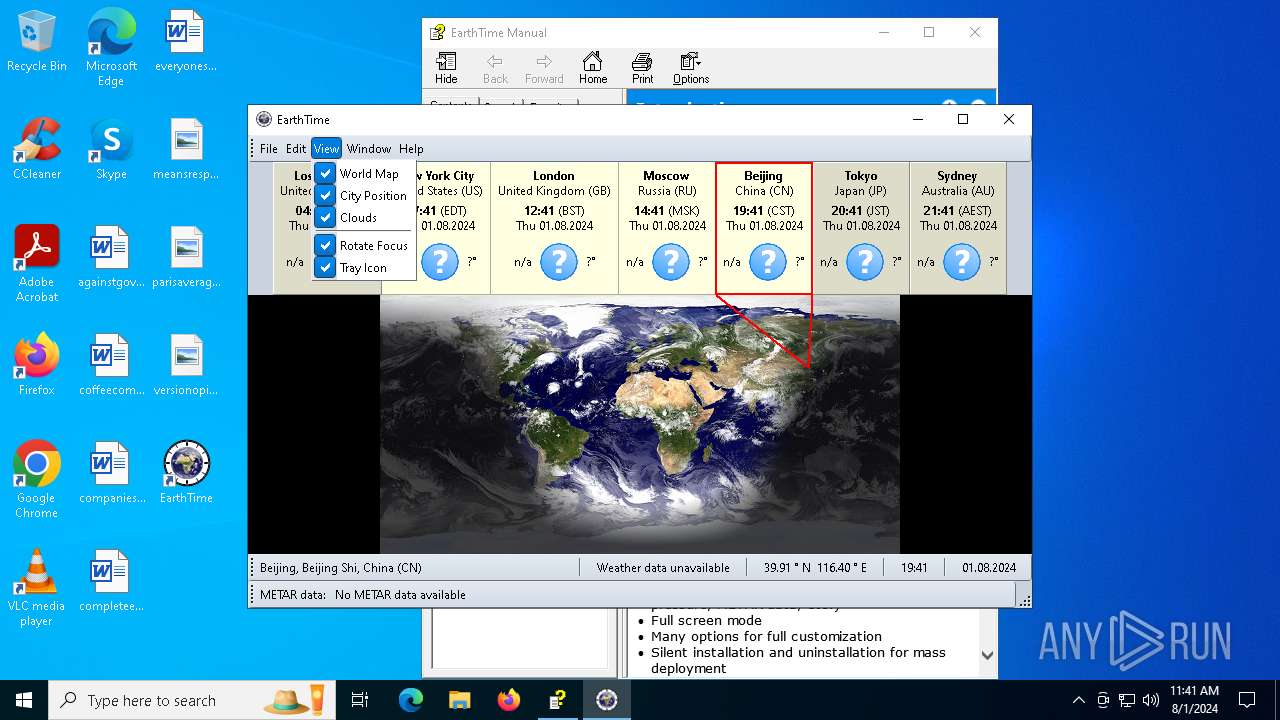
Task: Open the Firefox desktop shortcut
Action: coord(37,365)
